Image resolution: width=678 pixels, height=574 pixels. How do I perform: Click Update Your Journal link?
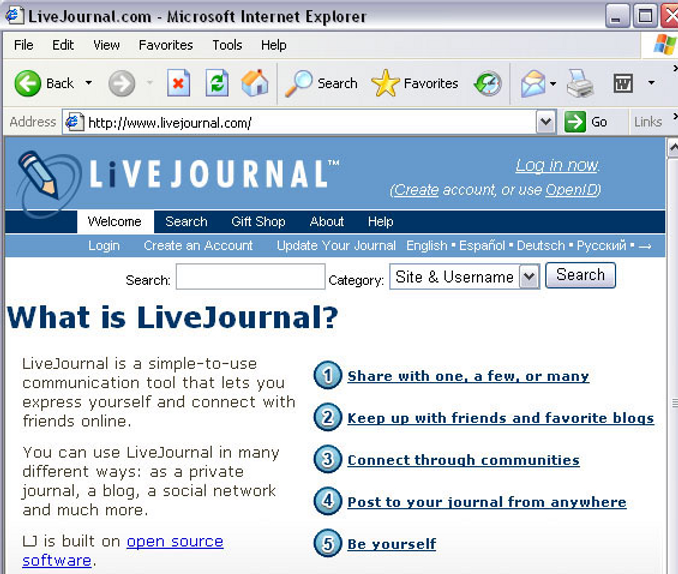tap(336, 246)
